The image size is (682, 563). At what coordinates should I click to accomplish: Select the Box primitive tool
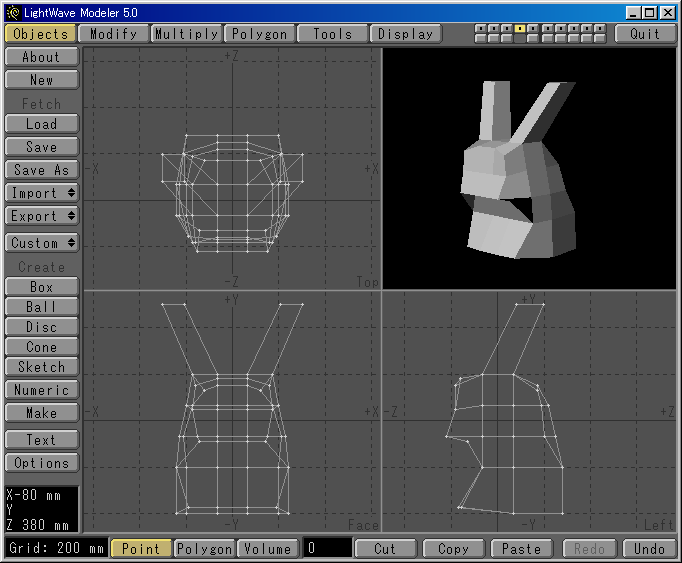(41, 287)
